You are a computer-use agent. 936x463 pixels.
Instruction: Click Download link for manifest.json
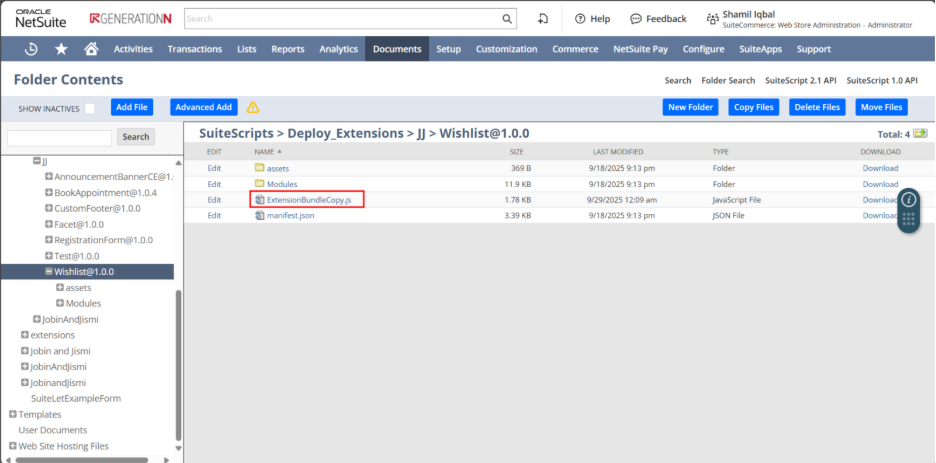point(880,215)
